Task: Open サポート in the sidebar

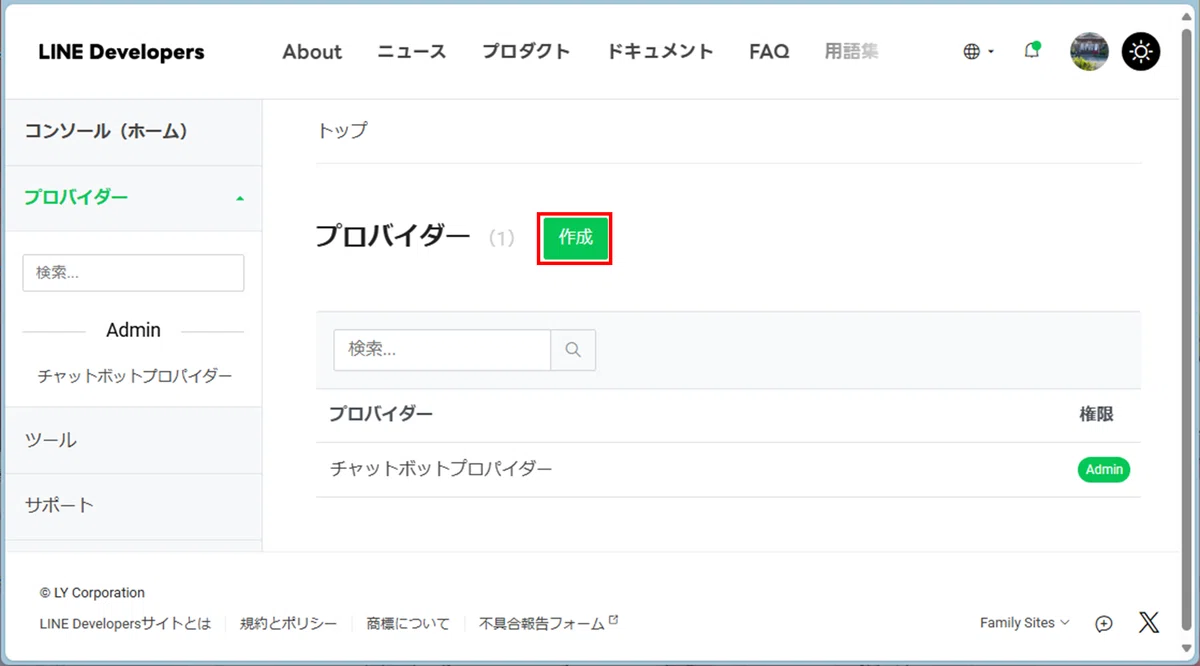Action: pyautogui.click(x=134, y=506)
